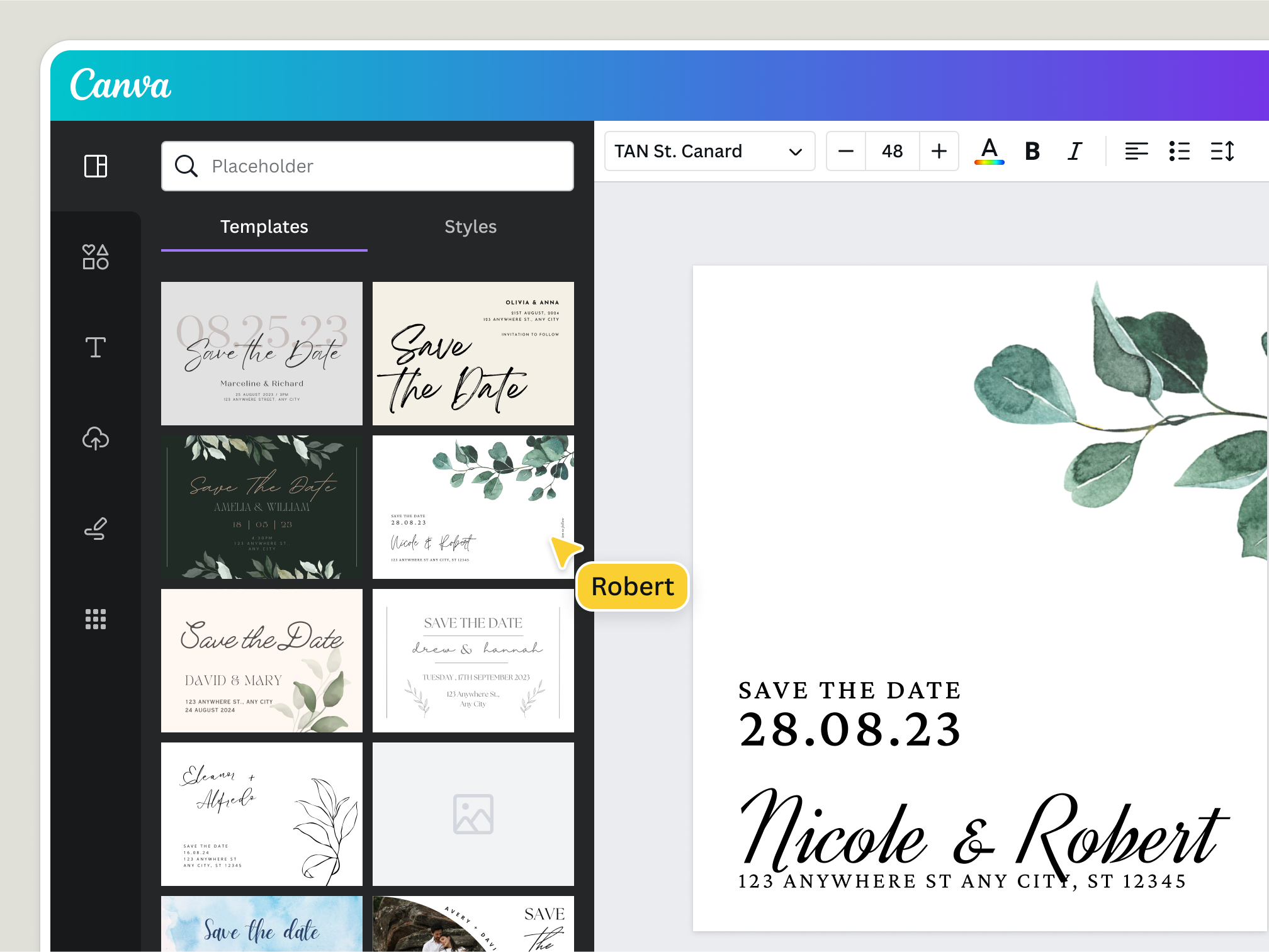Expand the TAN St. Canard font dropdown
1269x952 pixels.
pyautogui.click(x=709, y=152)
